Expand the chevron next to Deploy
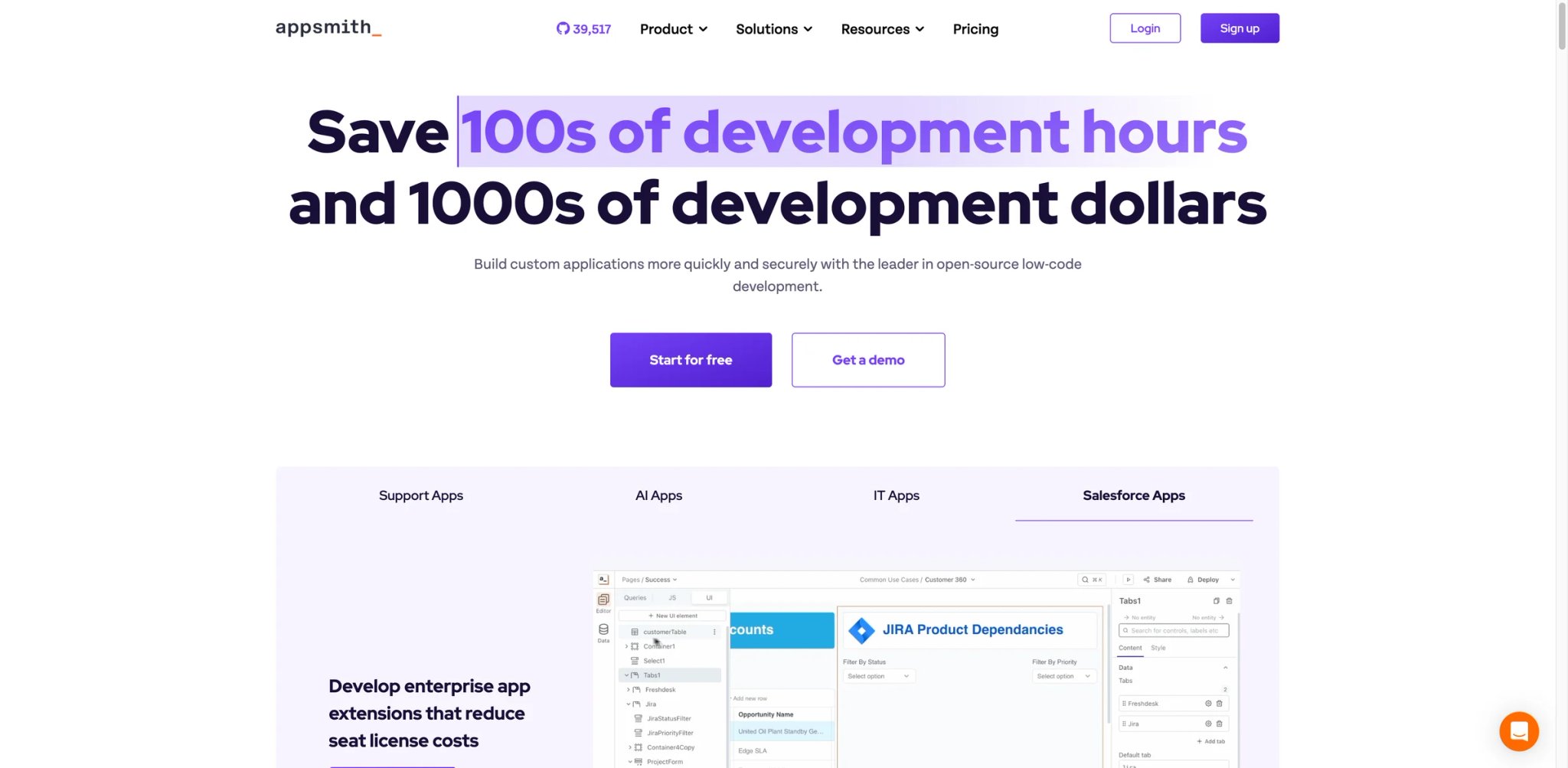 (x=1232, y=580)
